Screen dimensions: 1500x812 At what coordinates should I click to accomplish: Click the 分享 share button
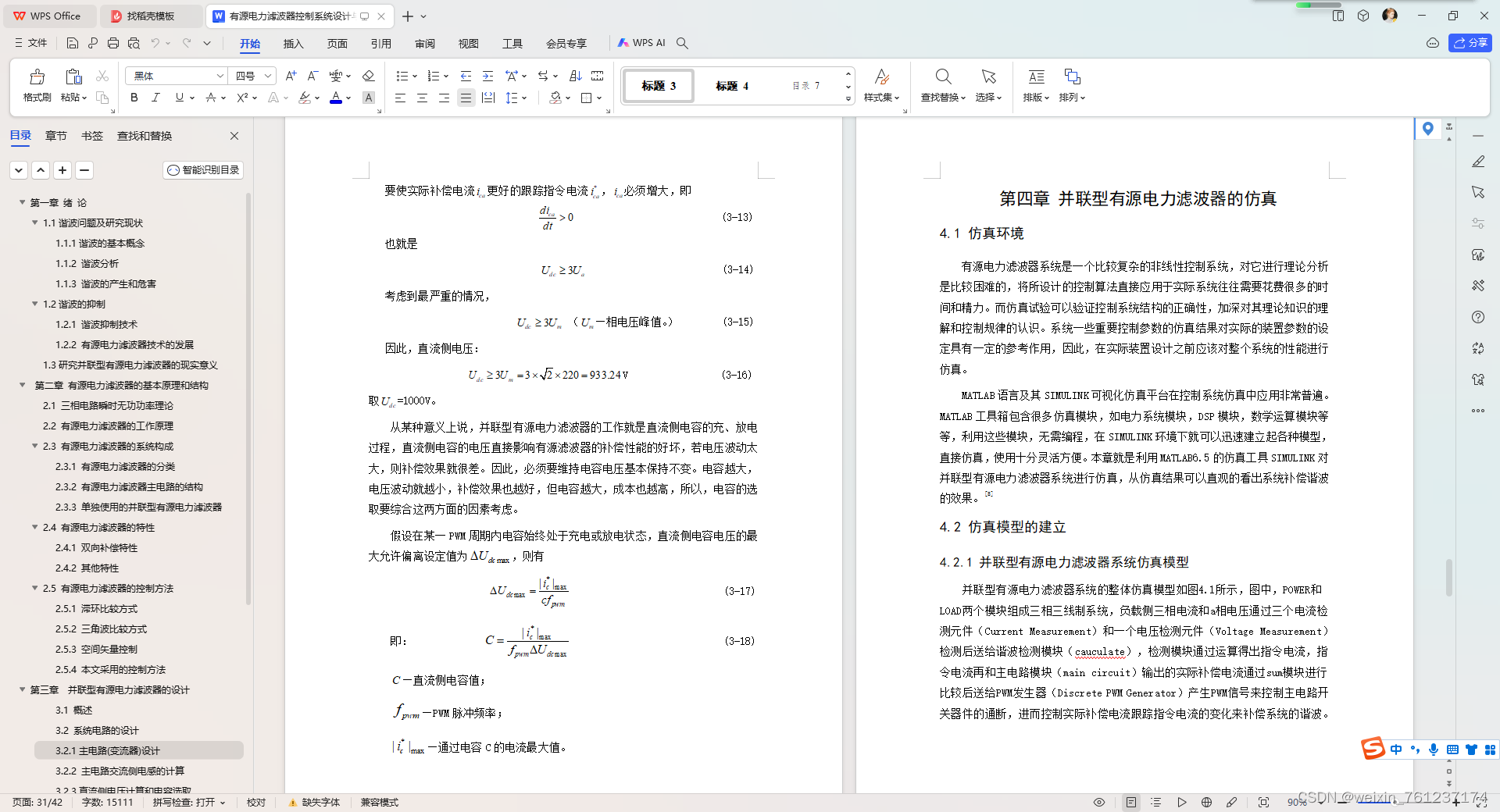(x=1470, y=43)
